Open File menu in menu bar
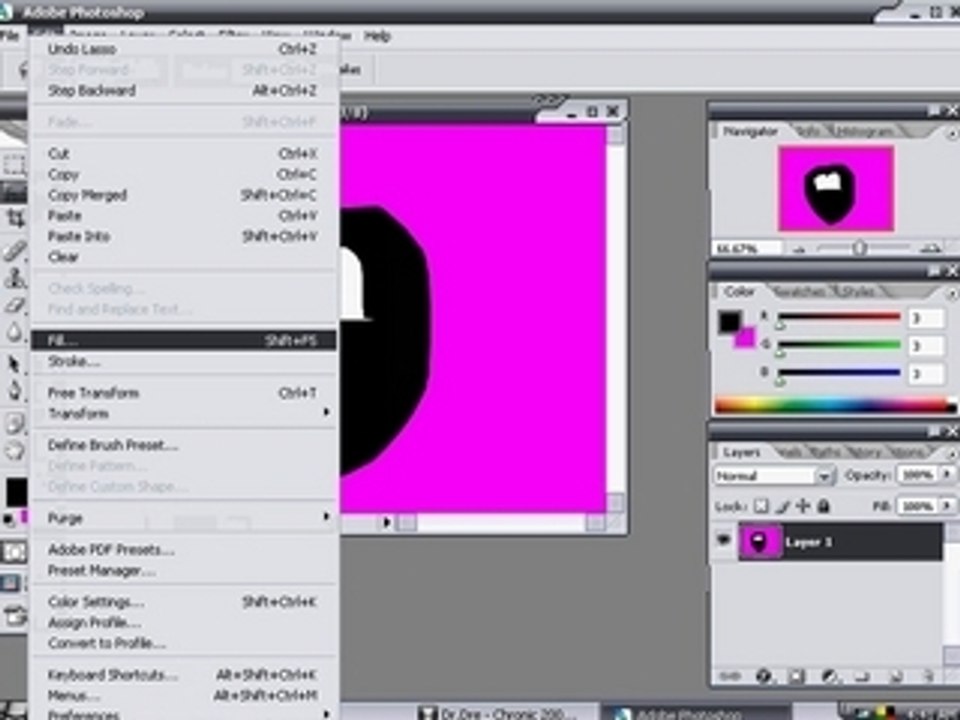Screen dimensions: 960x720 pyautogui.click(x=10, y=36)
